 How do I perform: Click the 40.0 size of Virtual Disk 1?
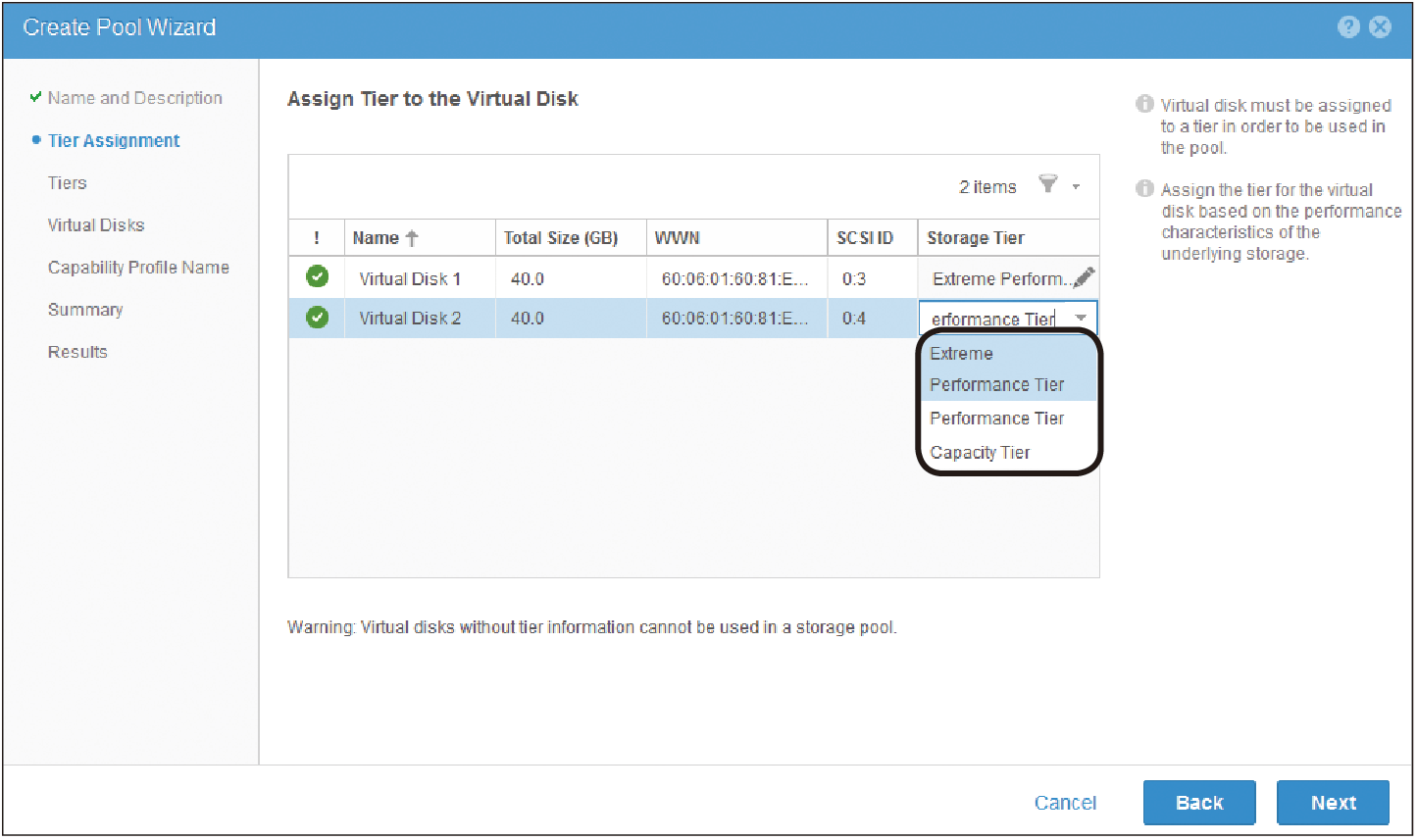[528, 278]
